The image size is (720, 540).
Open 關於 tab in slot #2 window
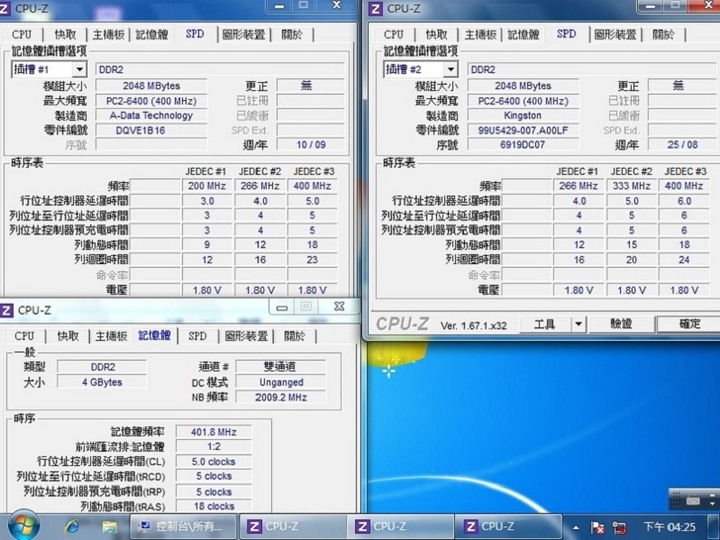tap(664, 34)
